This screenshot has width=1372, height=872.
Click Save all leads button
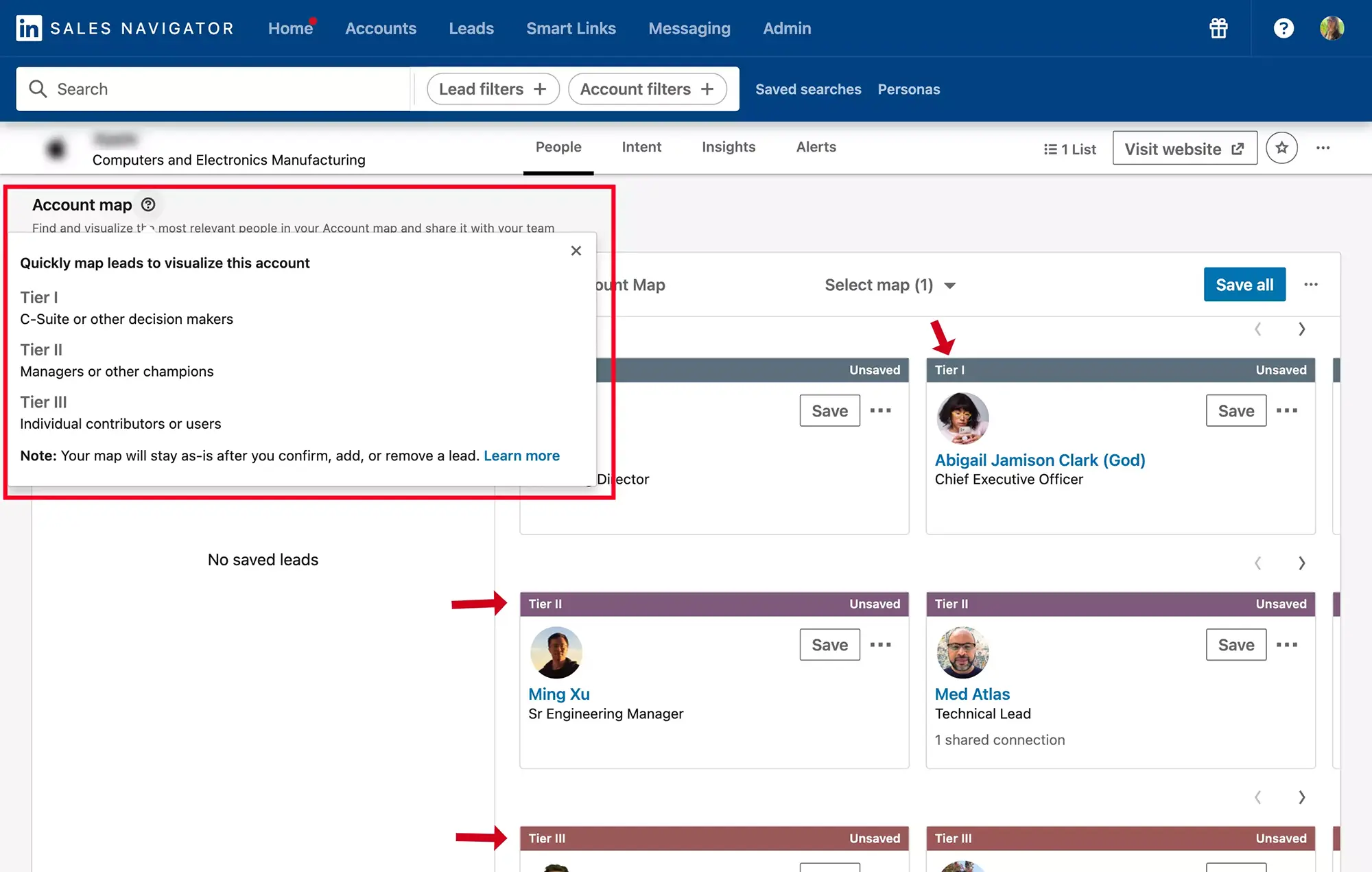(1244, 284)
